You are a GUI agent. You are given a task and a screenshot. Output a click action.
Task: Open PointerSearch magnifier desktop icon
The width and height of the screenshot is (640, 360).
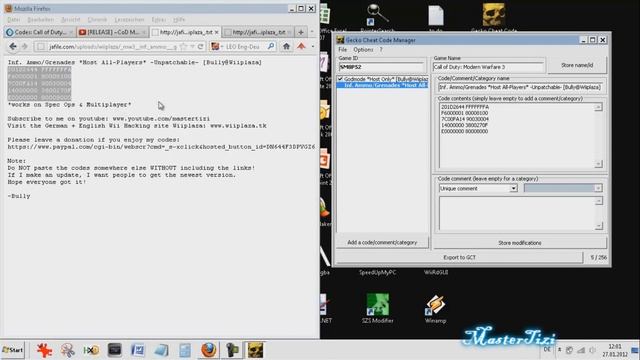tap(377, 16)
